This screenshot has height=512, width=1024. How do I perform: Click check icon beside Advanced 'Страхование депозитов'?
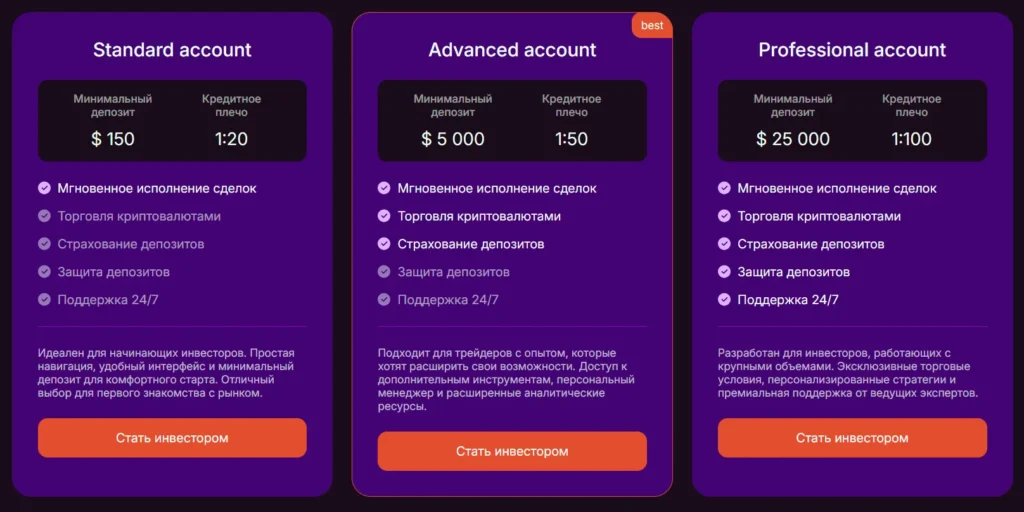384,244
